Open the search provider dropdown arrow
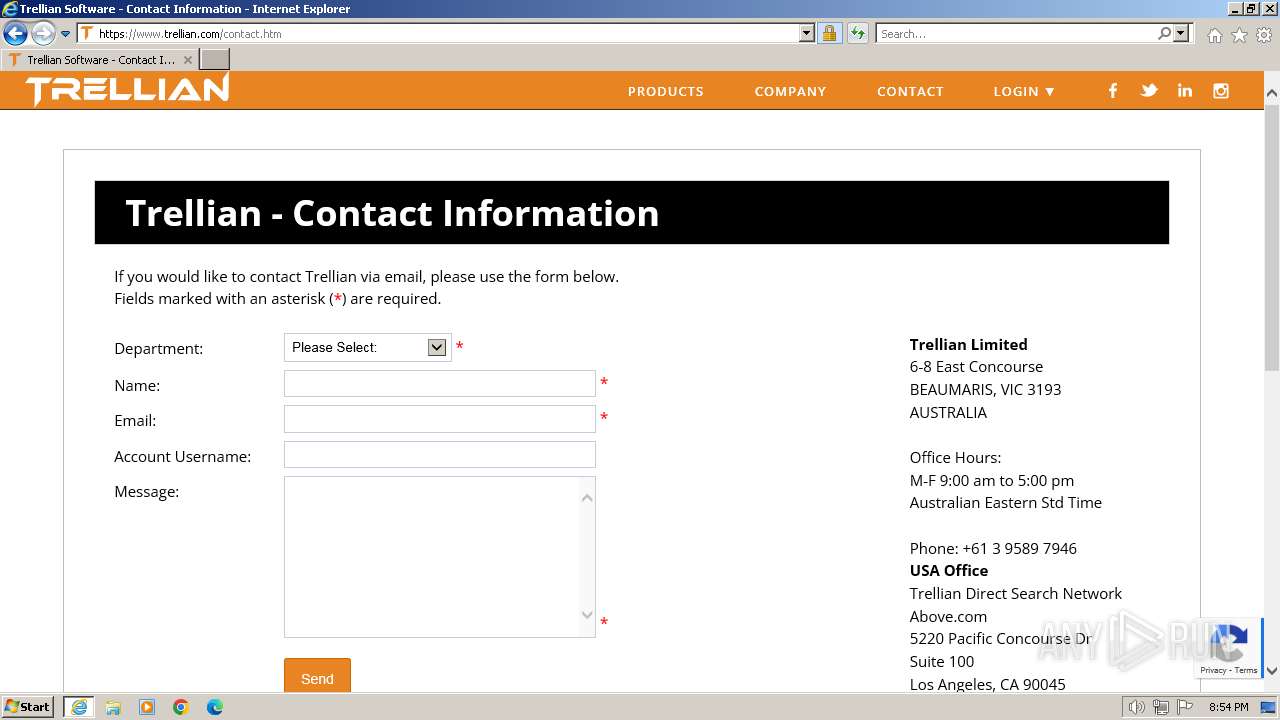Screen dimensions: 1280x720 point(1181,33)
